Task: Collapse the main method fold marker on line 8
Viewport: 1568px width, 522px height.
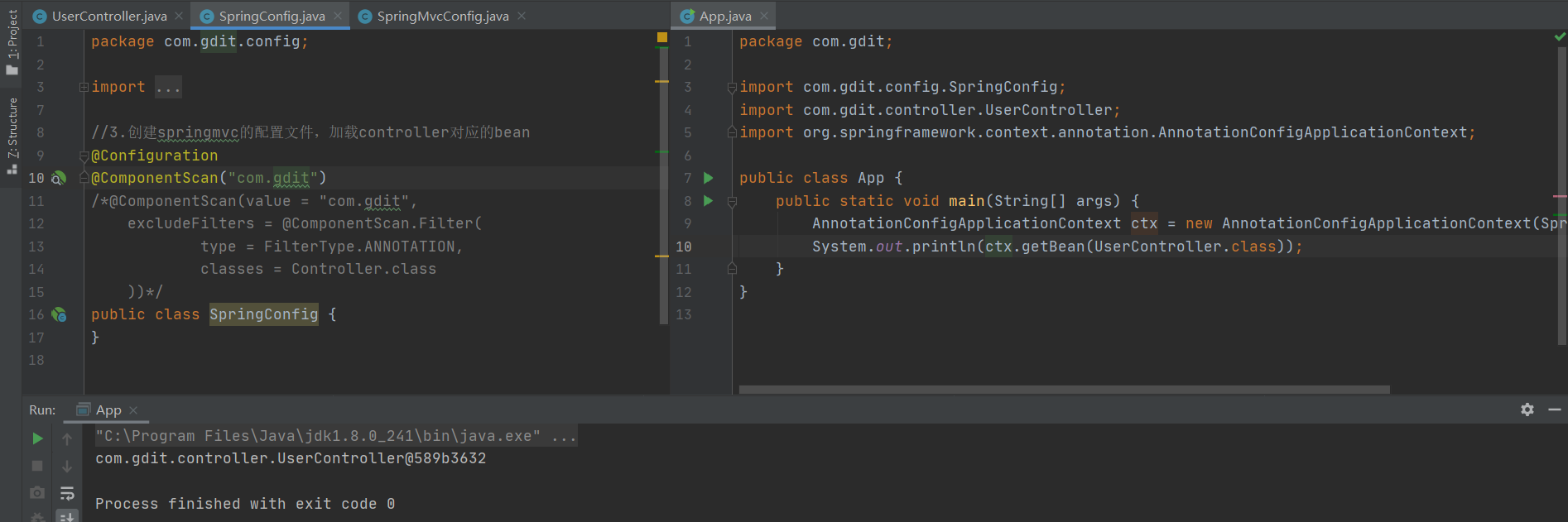Action: 732,201
